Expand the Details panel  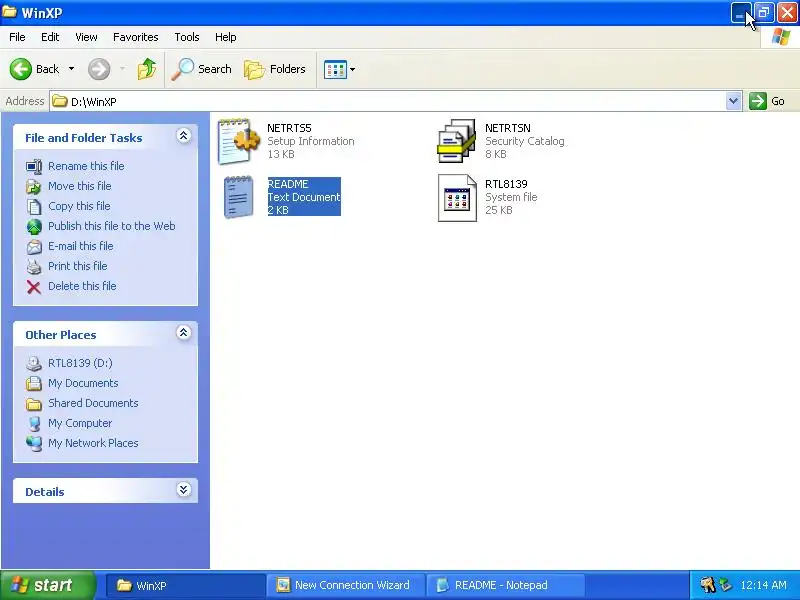pyautogui.click(x=184, y=490)
